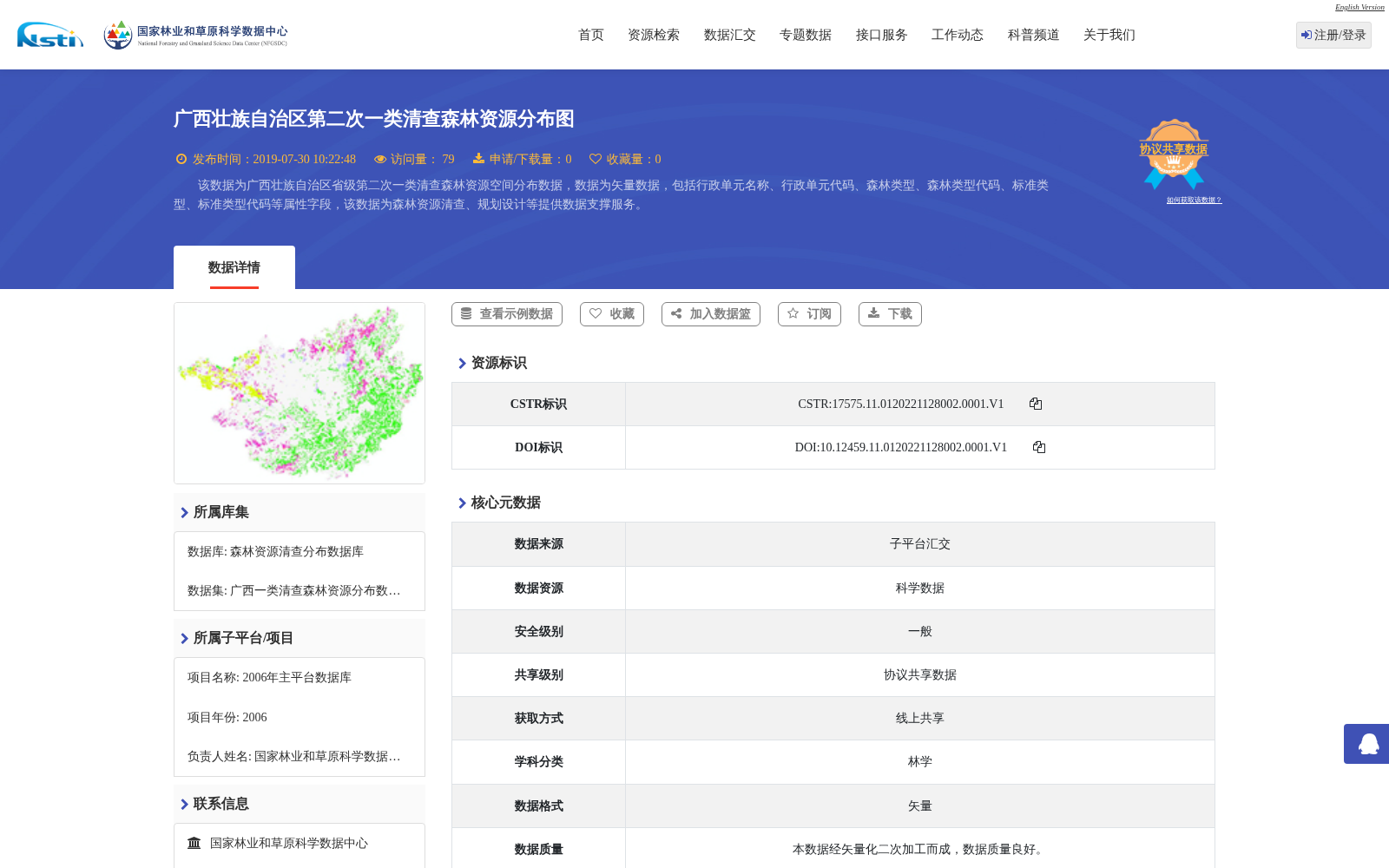The height and width of the screenshot is (868, 1389).
Task: Click the institution icon next to 国家林业和草原科学数据中心
Action: (x=194, y=843)
